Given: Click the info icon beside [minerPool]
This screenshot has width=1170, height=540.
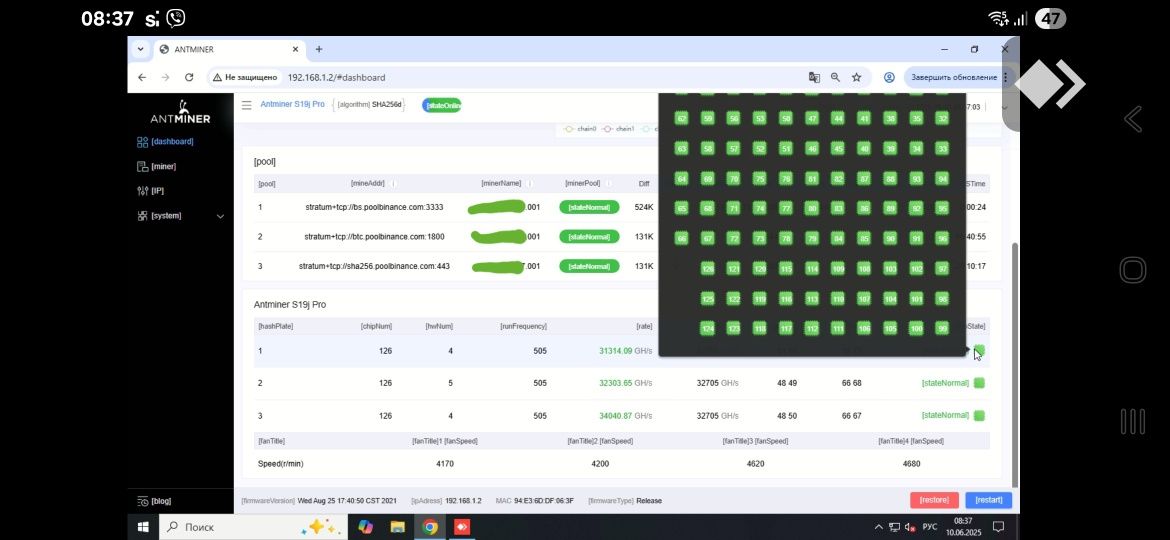Looking at the screenshot, I should [x=608, y=183].
